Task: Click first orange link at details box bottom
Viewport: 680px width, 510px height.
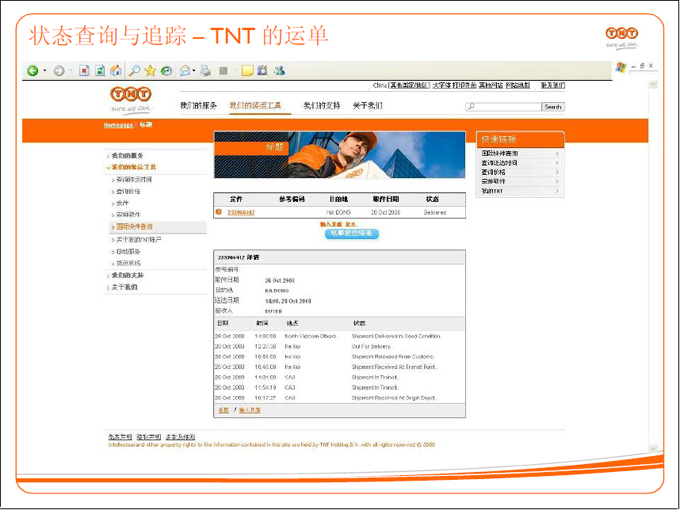Action: [x=223, y=410]
